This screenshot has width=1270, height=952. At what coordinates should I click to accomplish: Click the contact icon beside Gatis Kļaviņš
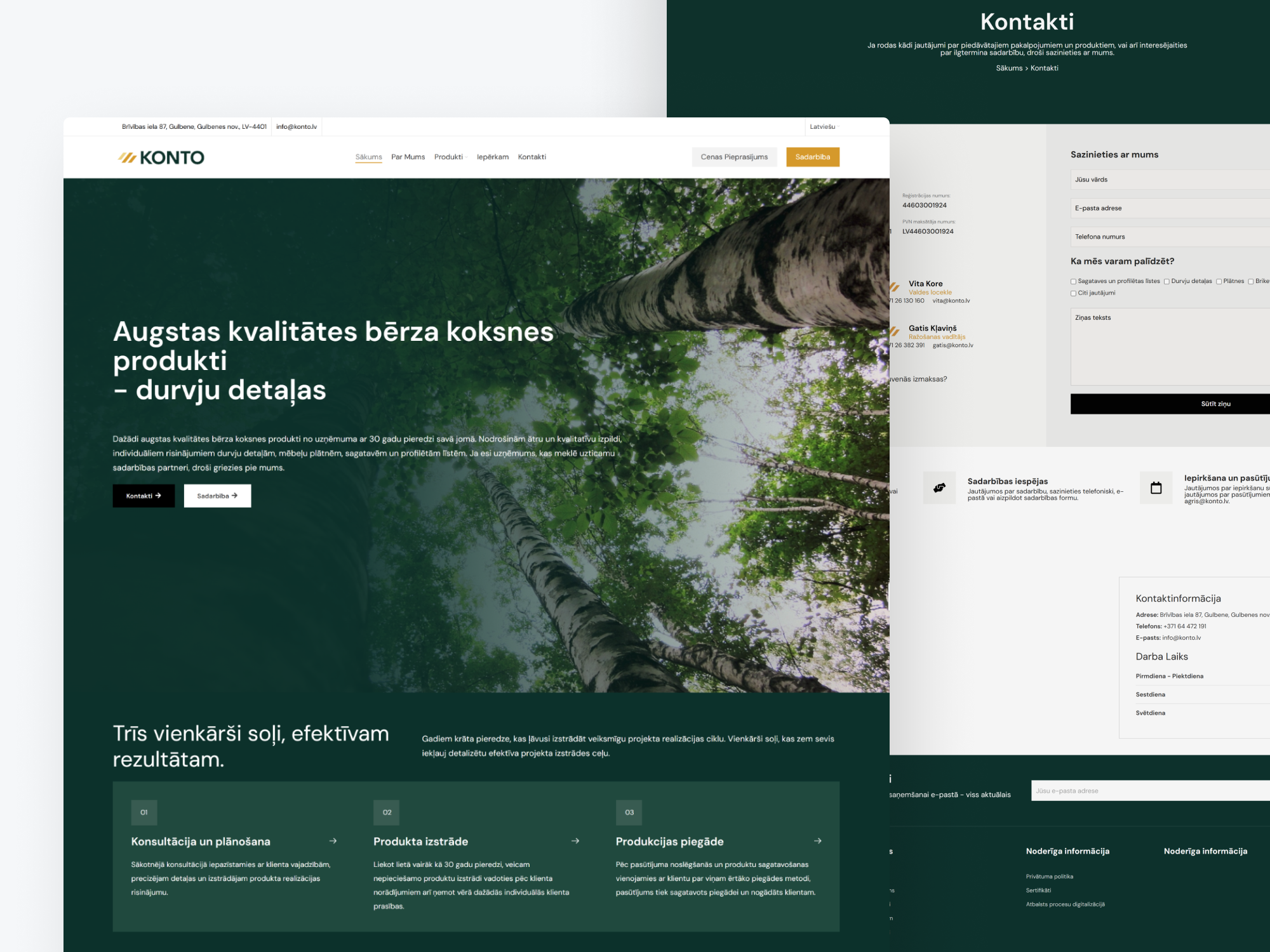[x=895, y=331]
